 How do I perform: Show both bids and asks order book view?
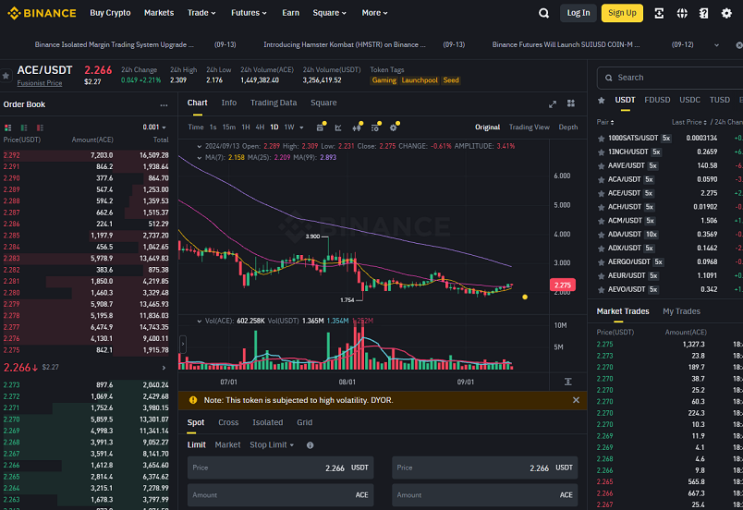pos(8,128)
